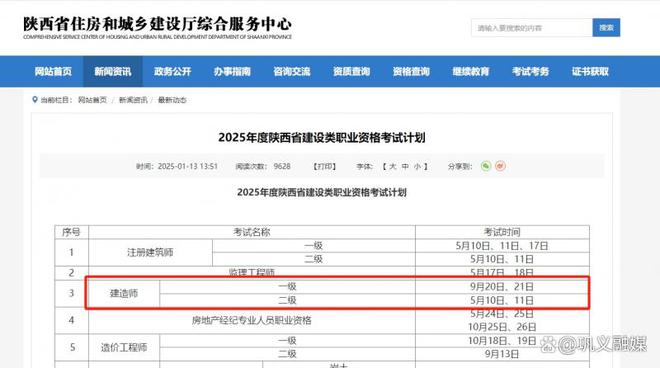Open the 新闻资讯 navigation item
The image size is (660, 368).
112,72
